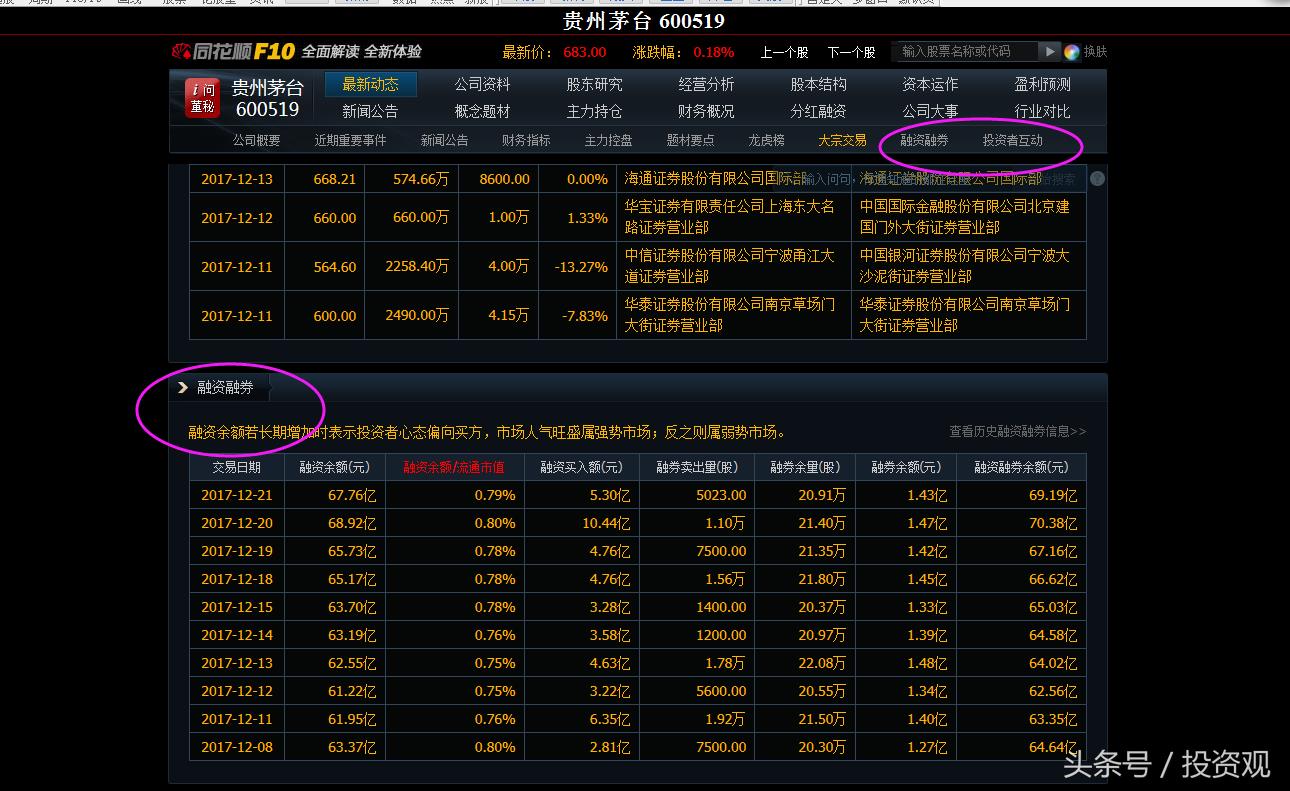Open the 经营分析 tab
The width and height of the screenshot is (1290, 791).
click(706, 84)
